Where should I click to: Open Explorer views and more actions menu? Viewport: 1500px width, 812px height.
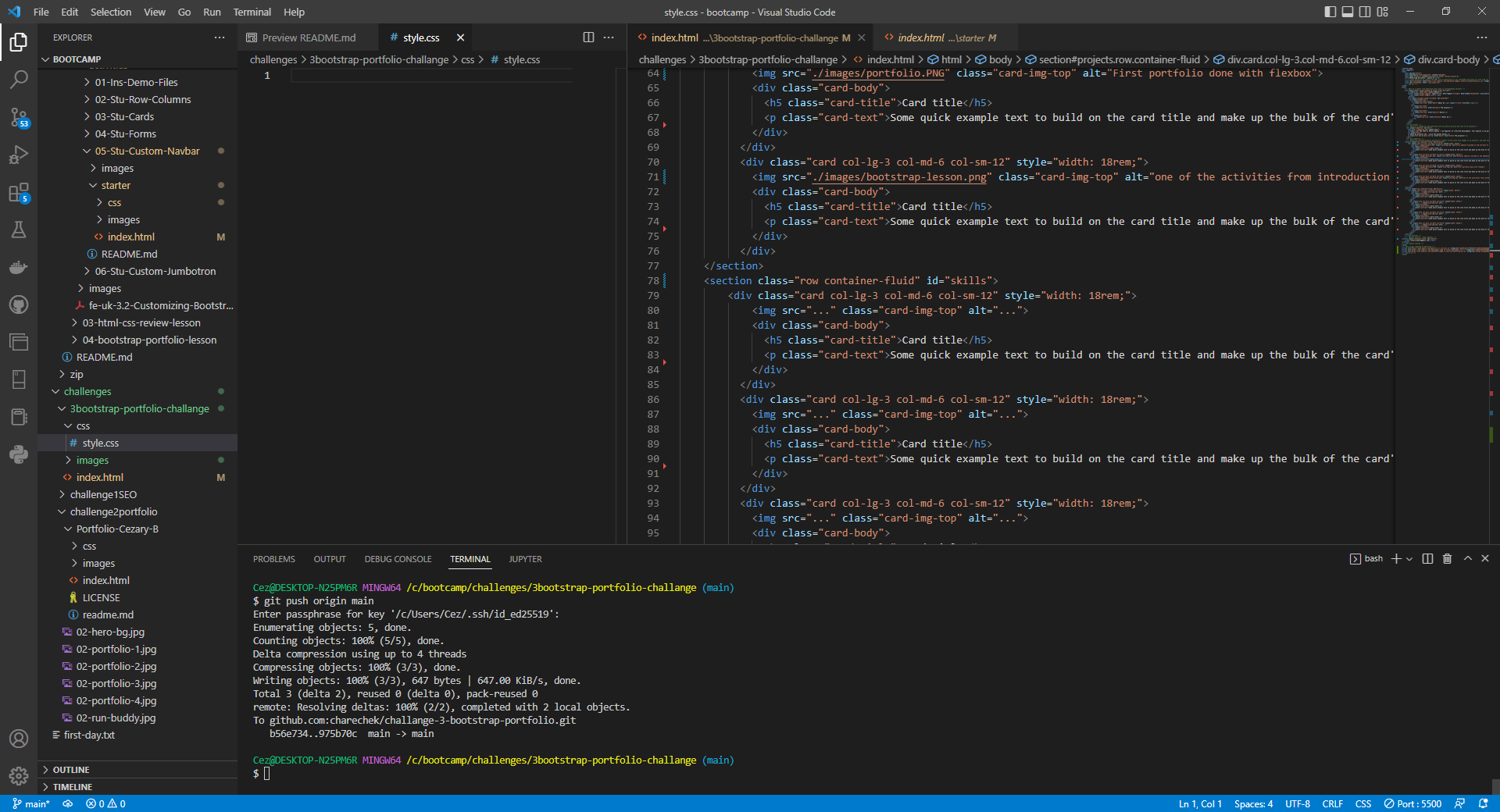tap(220, 37)
